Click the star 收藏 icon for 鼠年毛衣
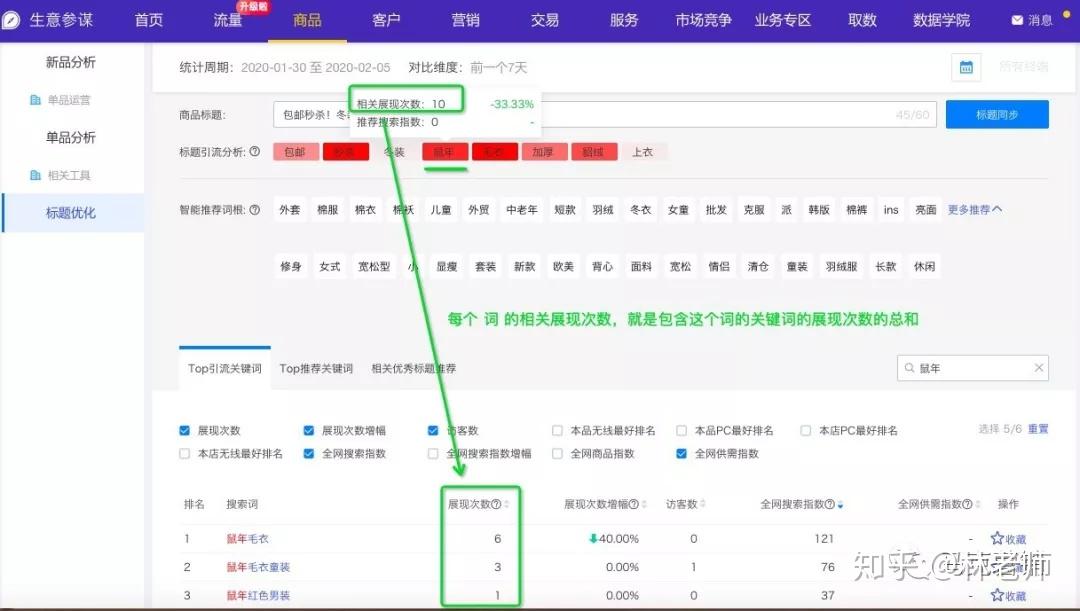The width and height of the screenshot is (1080, 611). (997, 538)
